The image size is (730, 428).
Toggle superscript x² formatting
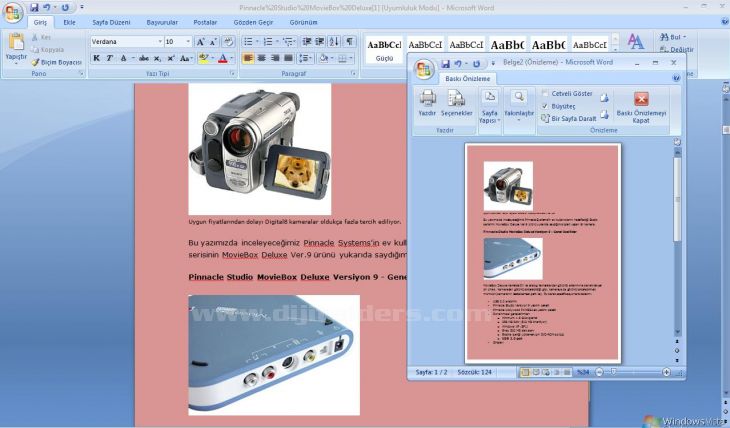coord(171,58)
